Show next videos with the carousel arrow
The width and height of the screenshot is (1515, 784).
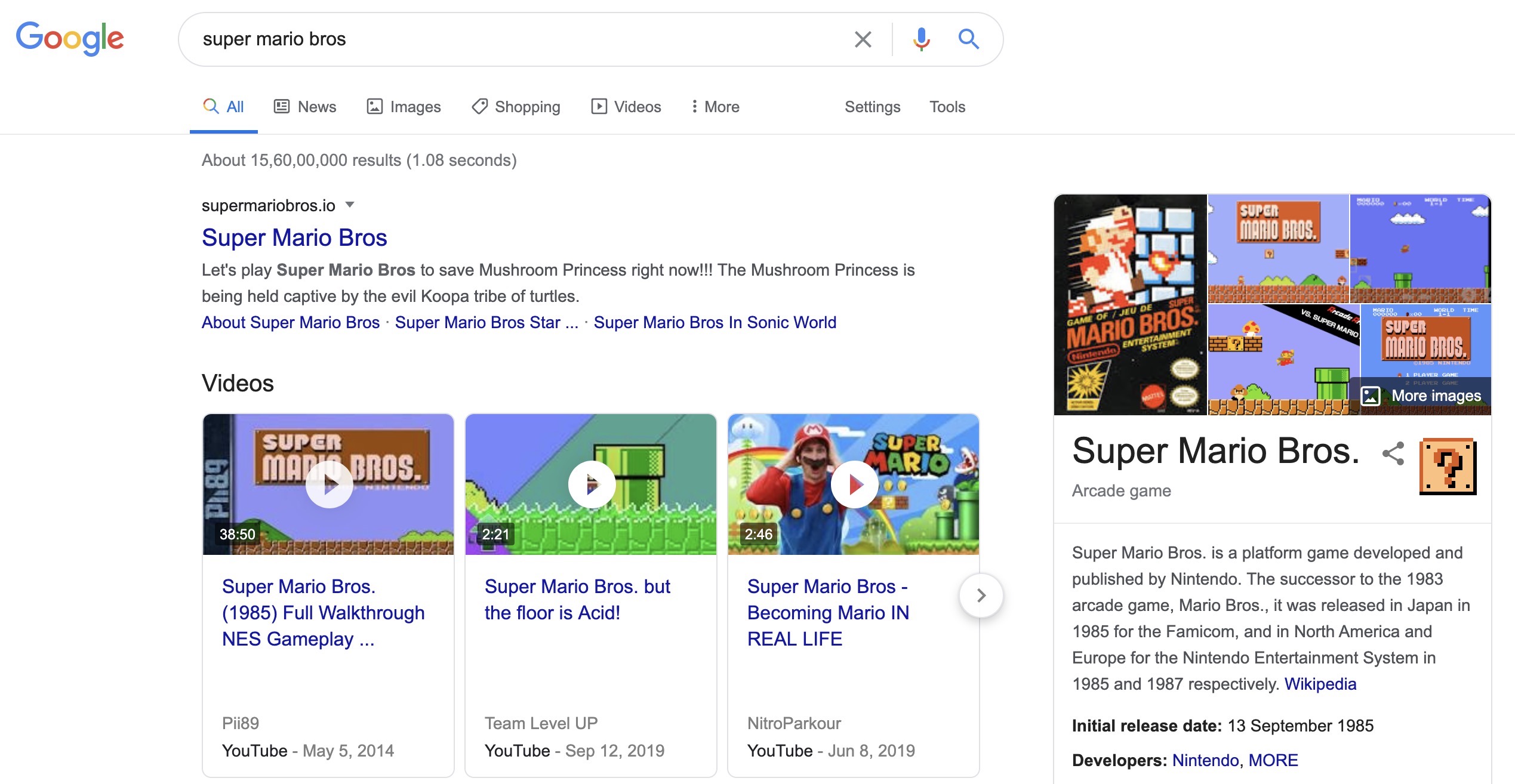point(981,595)
